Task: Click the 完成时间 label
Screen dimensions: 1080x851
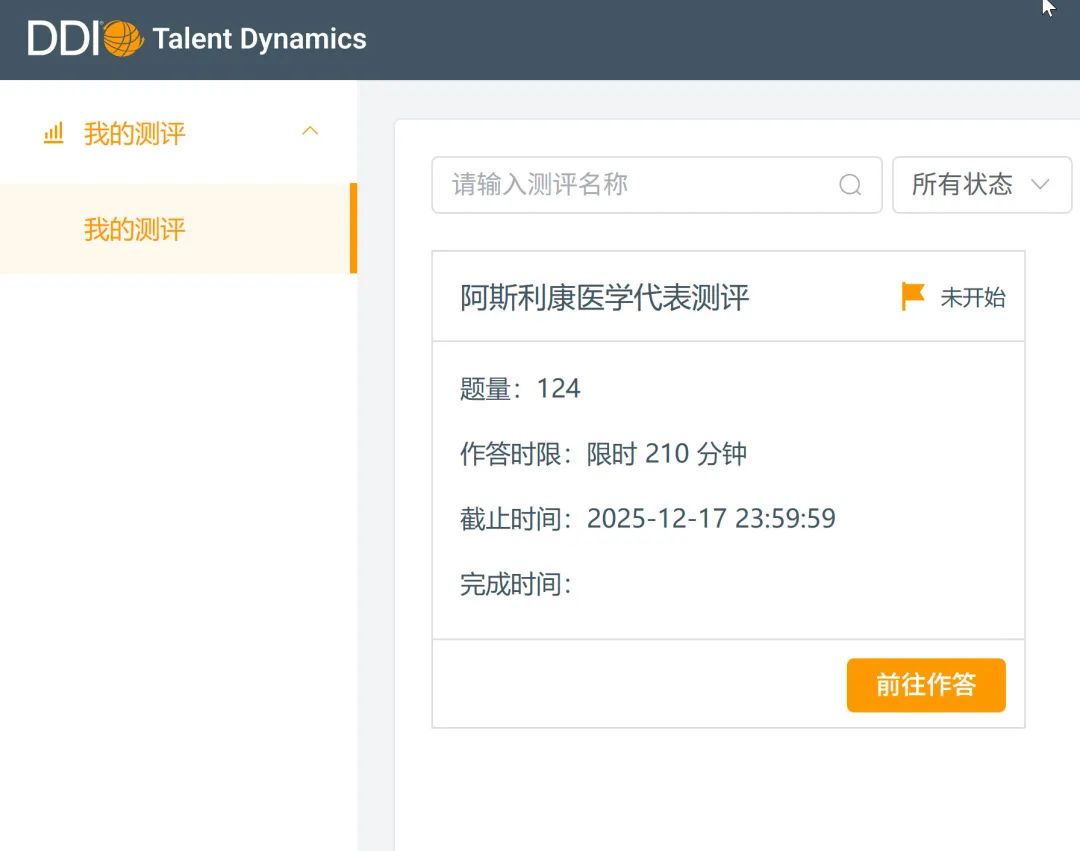Action: tap(515, 584)
